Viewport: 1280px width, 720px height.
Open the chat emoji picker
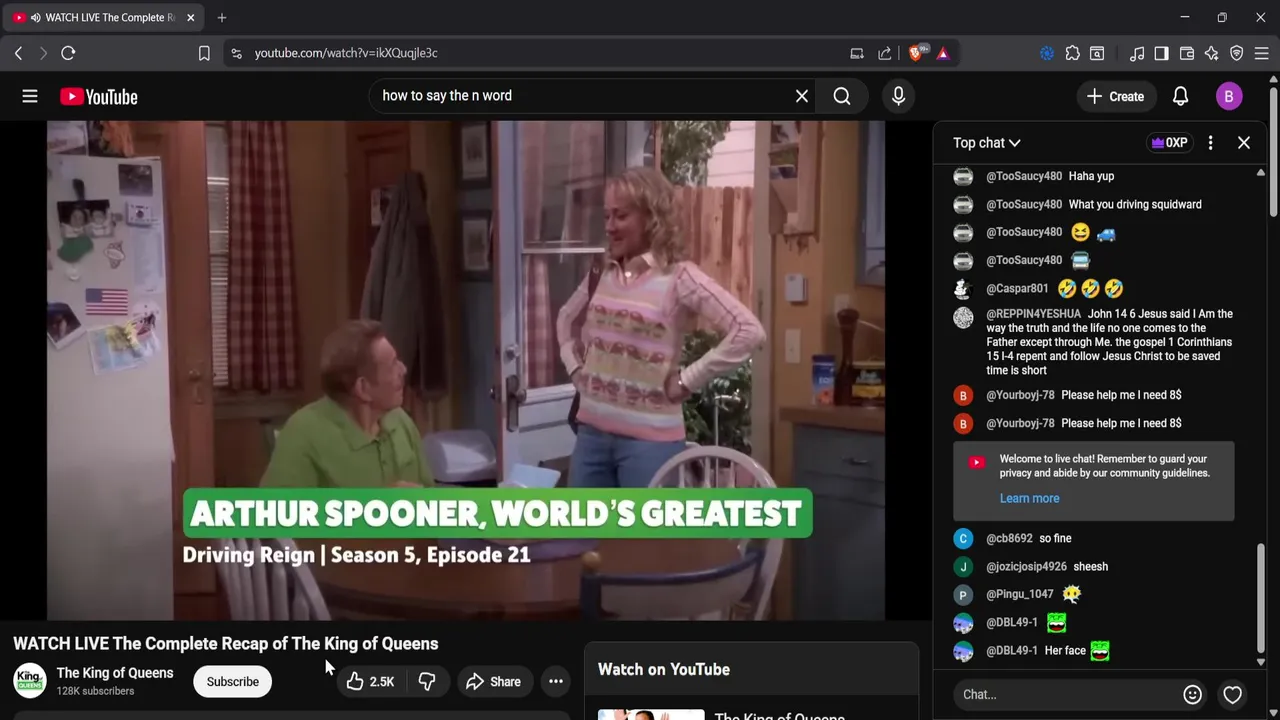point(1192,694)
